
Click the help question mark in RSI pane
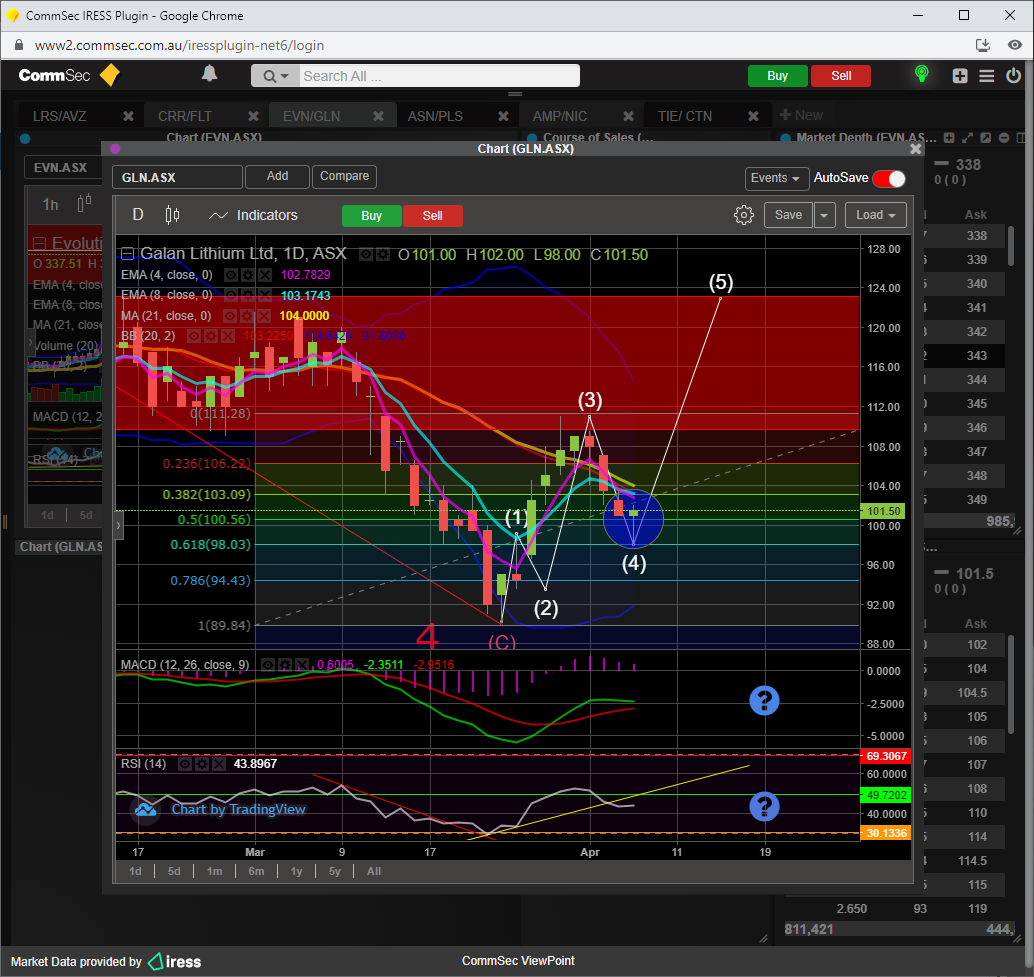pyautogui.click(x=764, y=806)
